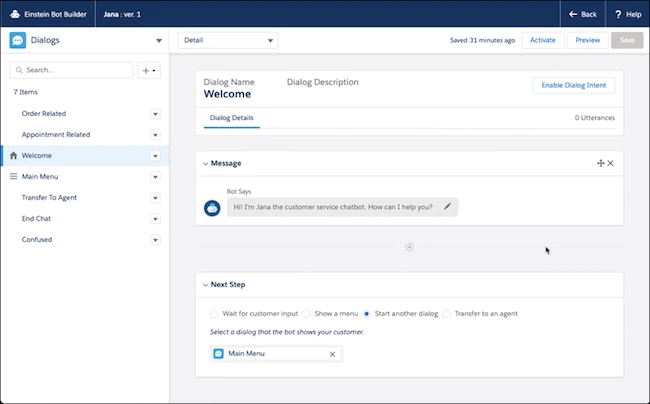Click the menu lines icon beside Main Menu
This screenshot has width=650, height=404.
coord(13,177)
